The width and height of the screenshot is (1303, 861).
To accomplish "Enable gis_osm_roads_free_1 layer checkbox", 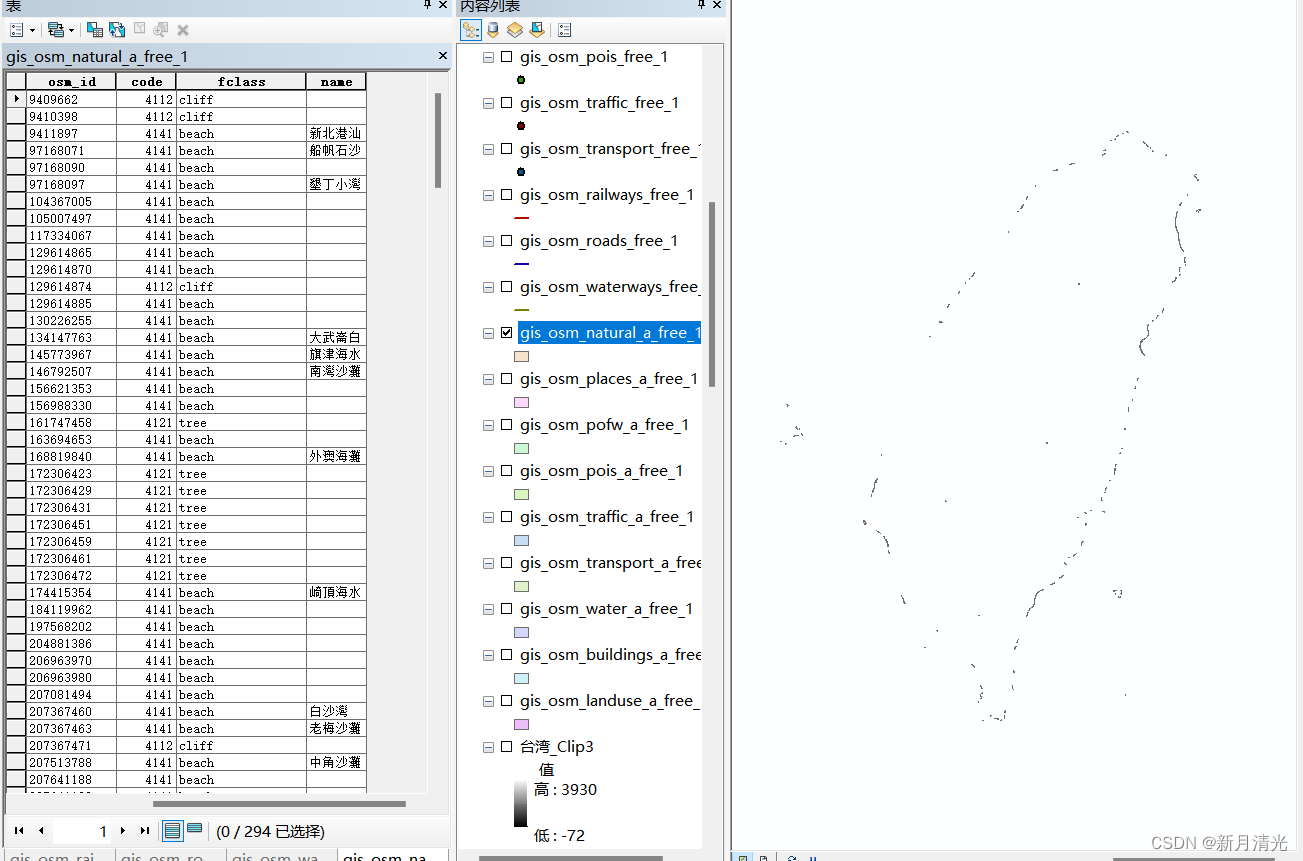I will (x=507, y=241).
